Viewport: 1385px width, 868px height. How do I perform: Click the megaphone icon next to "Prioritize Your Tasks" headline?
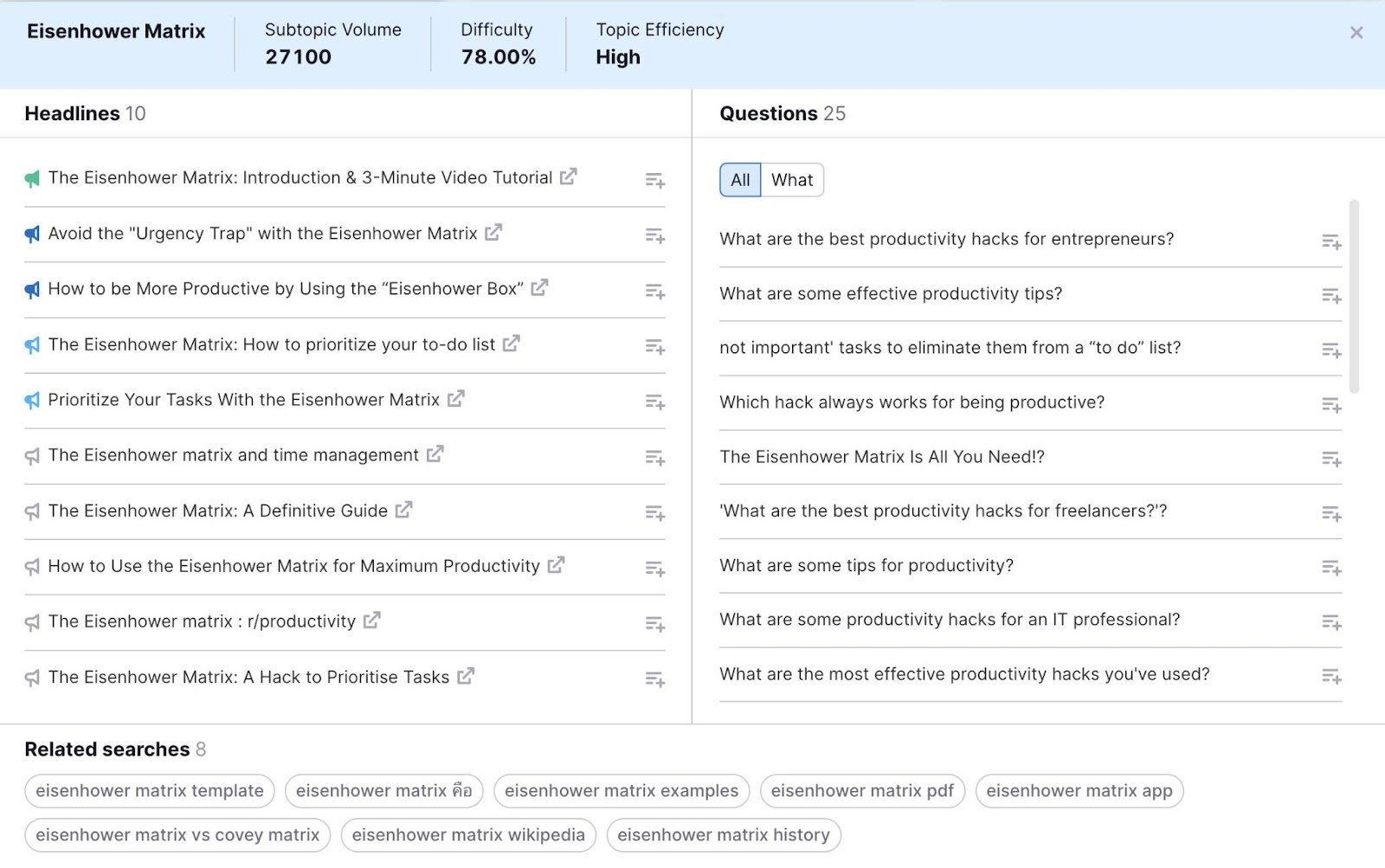point(32,400)
